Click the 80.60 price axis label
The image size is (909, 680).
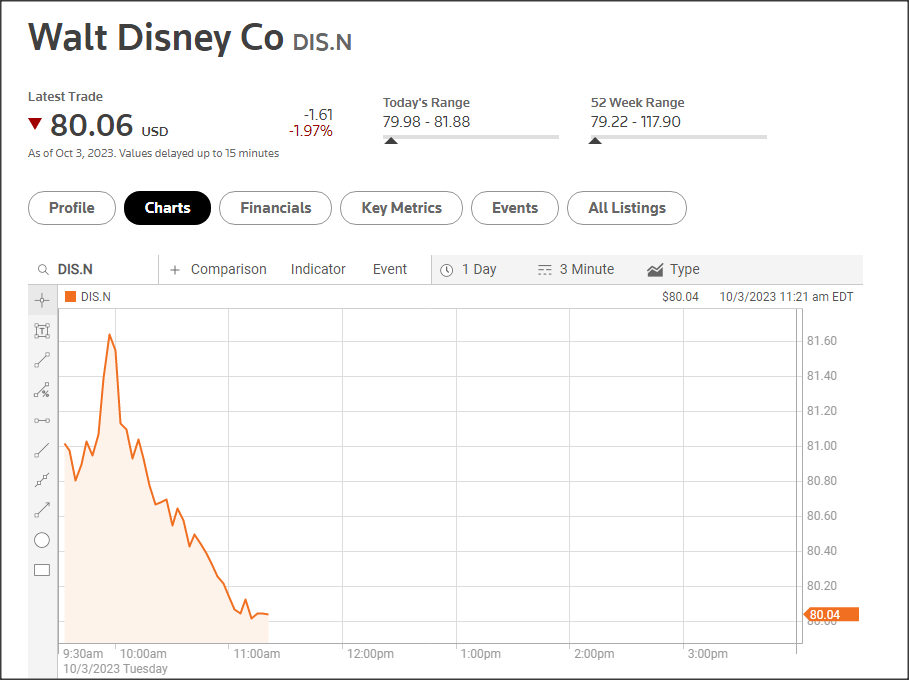pyautogui.click(x=822, y=516)
